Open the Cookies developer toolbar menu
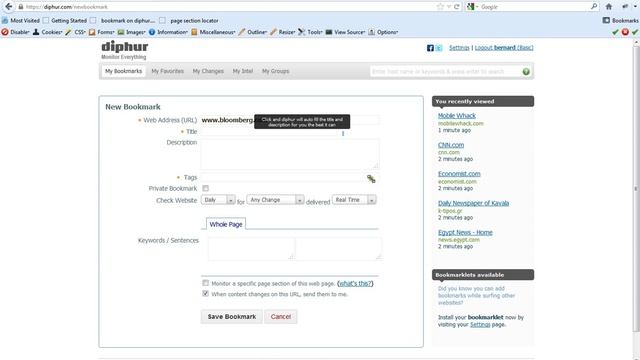Image resolution: width=640 pixels, height=360 pixels. [47, 32]
